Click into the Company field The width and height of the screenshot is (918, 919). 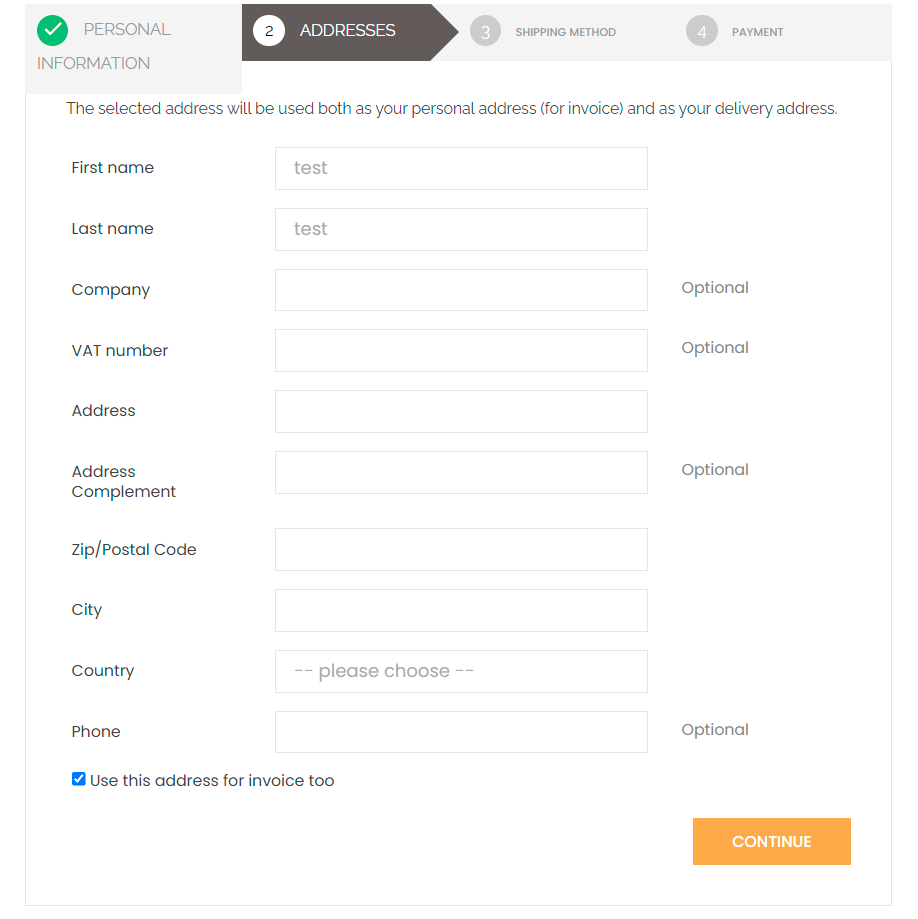(x=461, y=290)
